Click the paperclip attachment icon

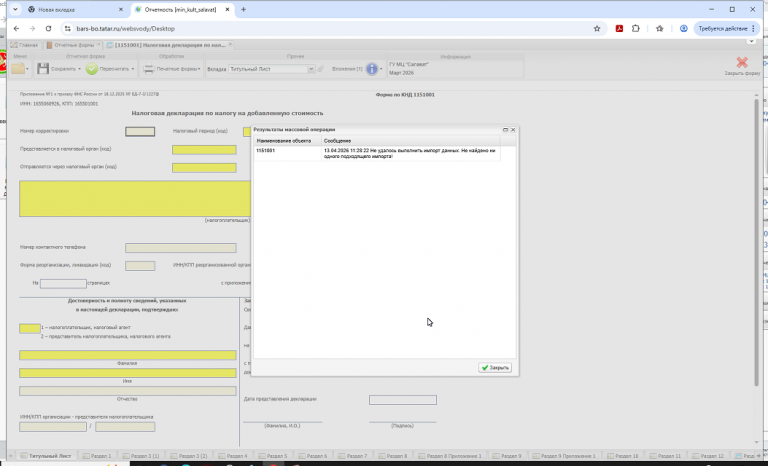pyautogui.click(x=321, y=69)
